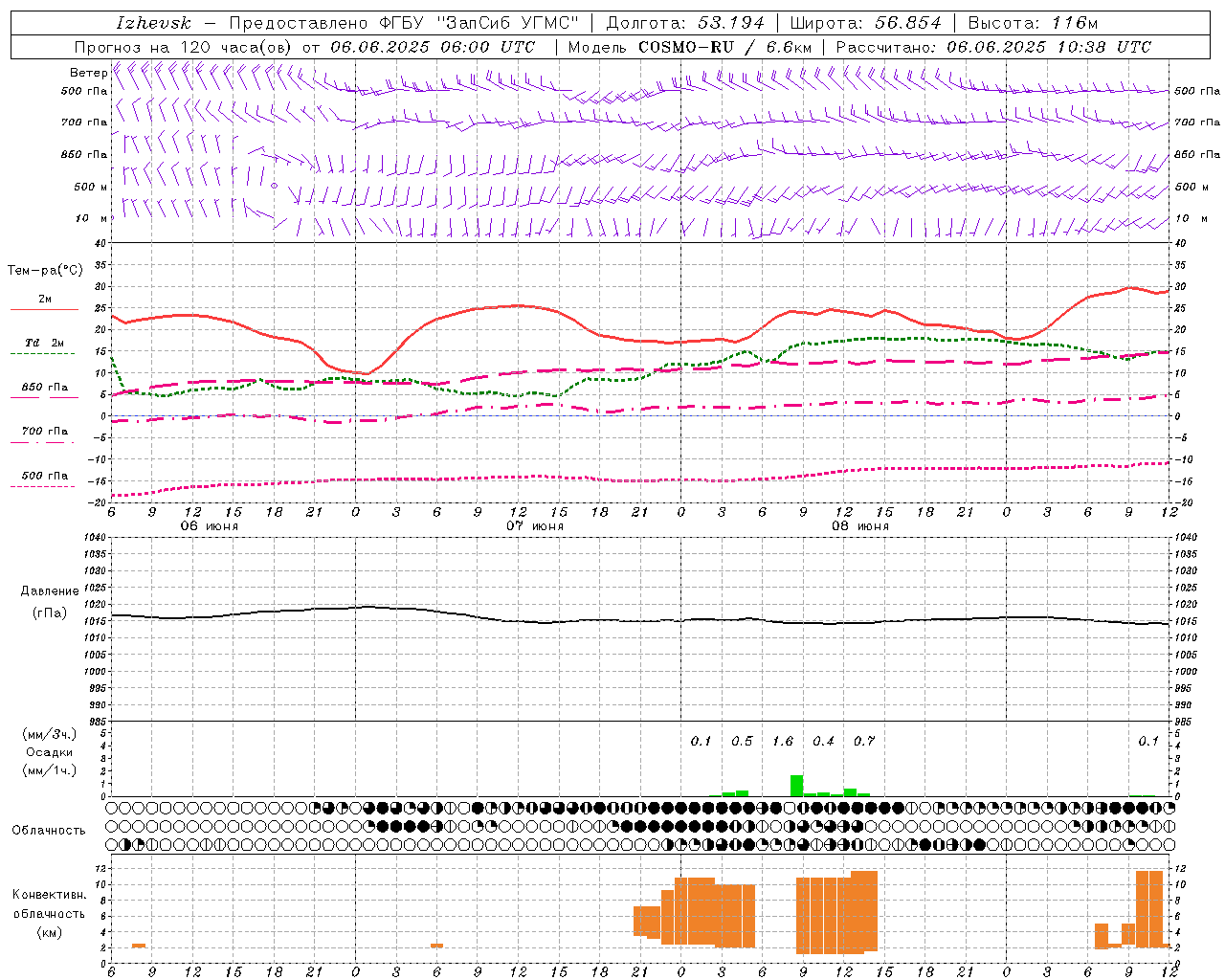Click the "08 июня" date label
Image resolution: width=1225 pixels, height=980 pixels.
pos(860,526)
